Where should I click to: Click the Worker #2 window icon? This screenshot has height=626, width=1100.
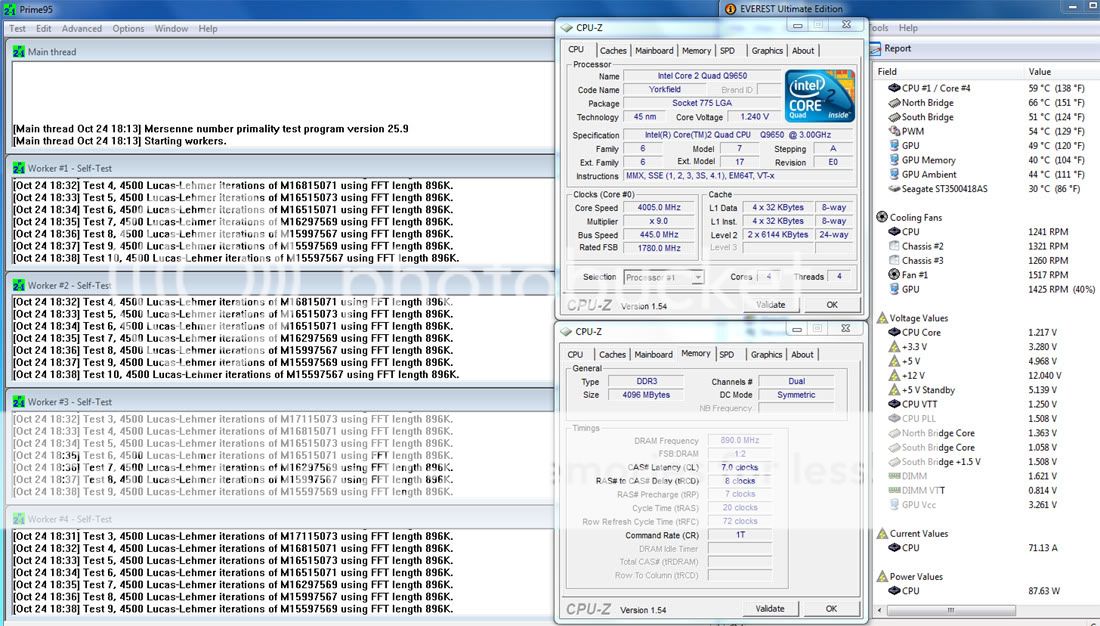click(x=19, y=286)
